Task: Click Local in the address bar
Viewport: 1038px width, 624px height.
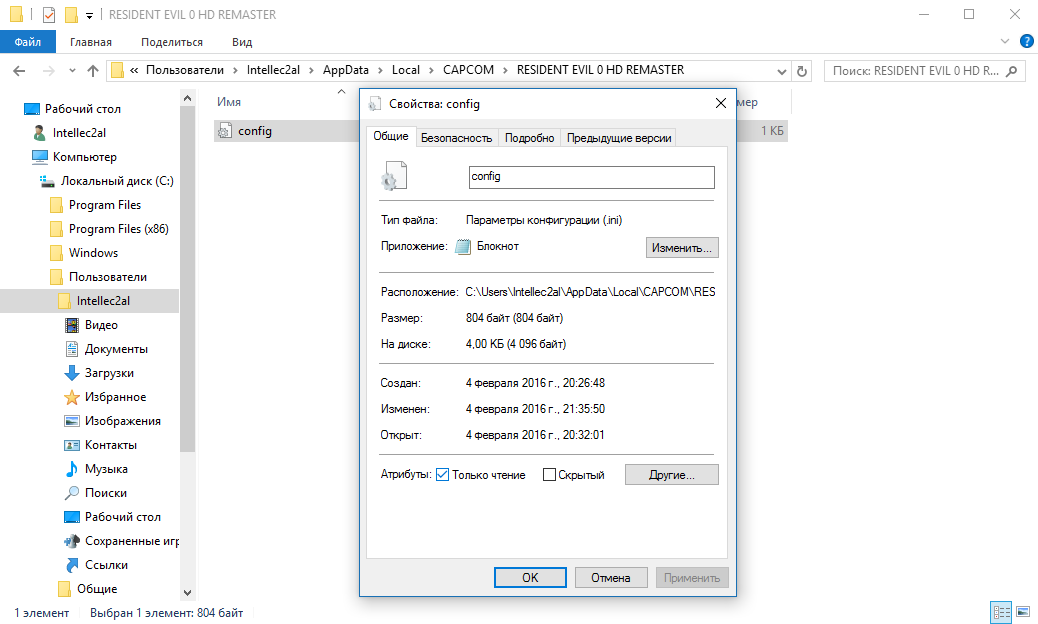Action: pyautogui.click(x=405, y=69)
